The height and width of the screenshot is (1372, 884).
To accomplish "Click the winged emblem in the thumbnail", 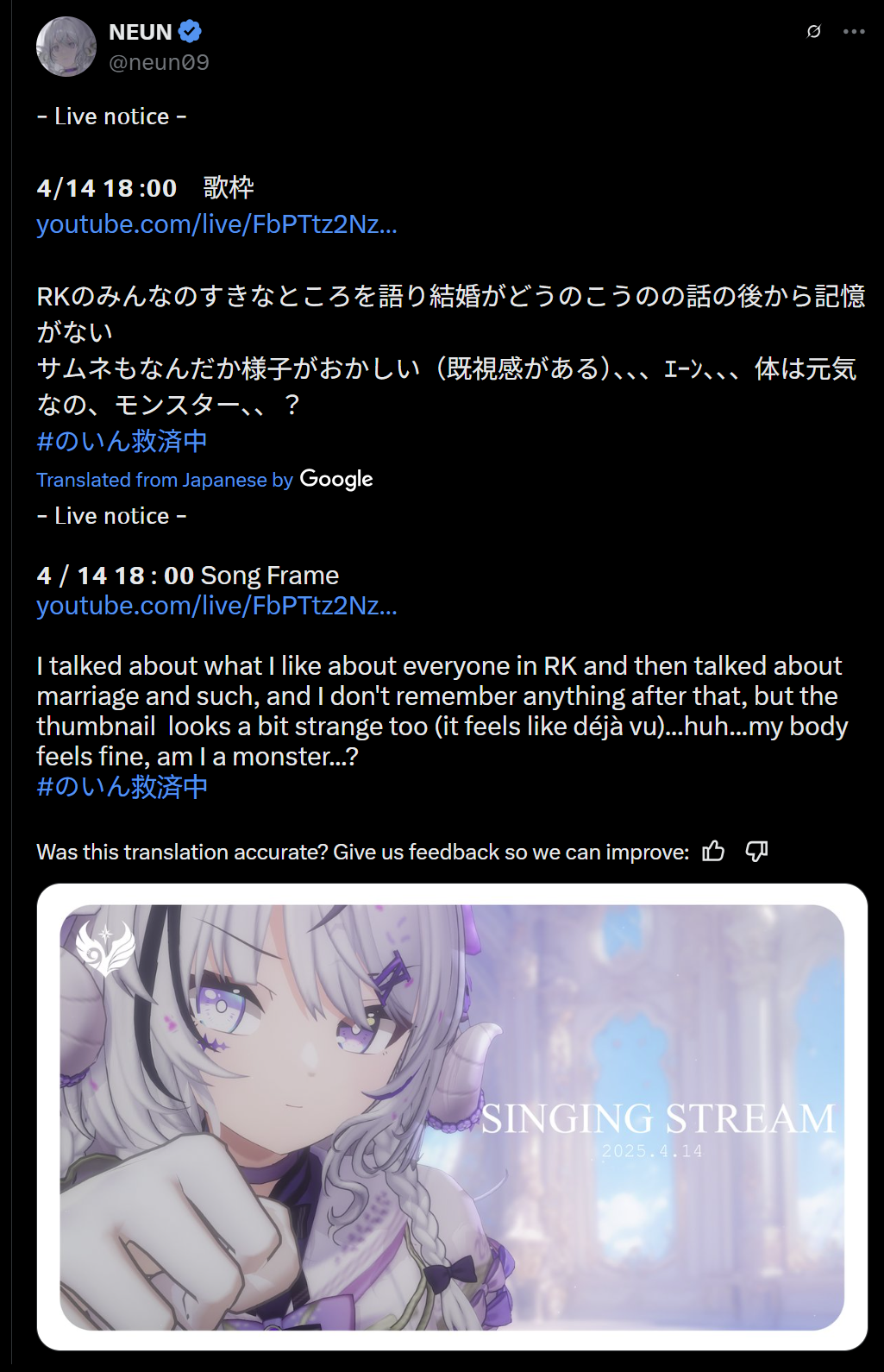I will tap(106, 945).
